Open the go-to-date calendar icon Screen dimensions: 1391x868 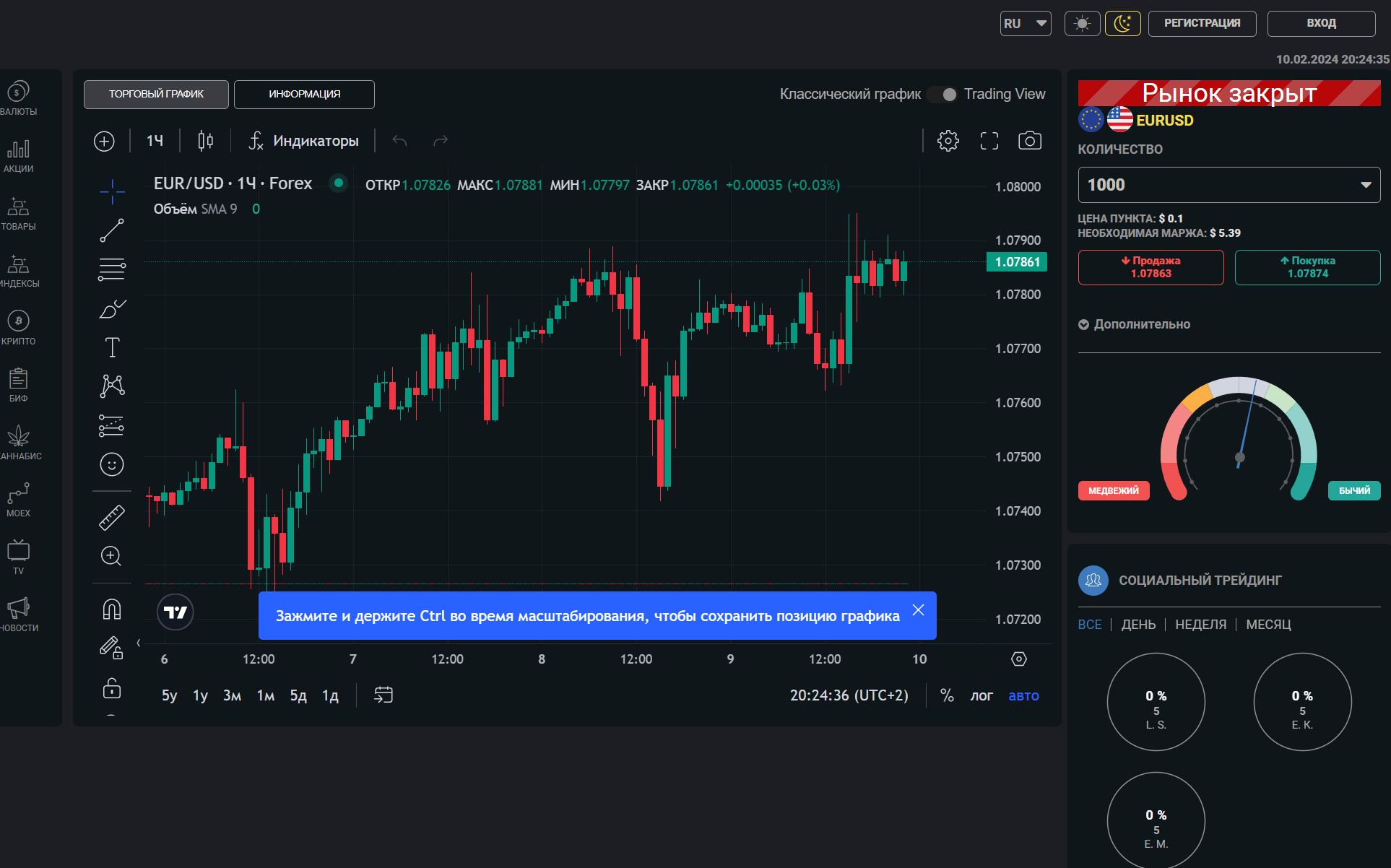[383, 695]
